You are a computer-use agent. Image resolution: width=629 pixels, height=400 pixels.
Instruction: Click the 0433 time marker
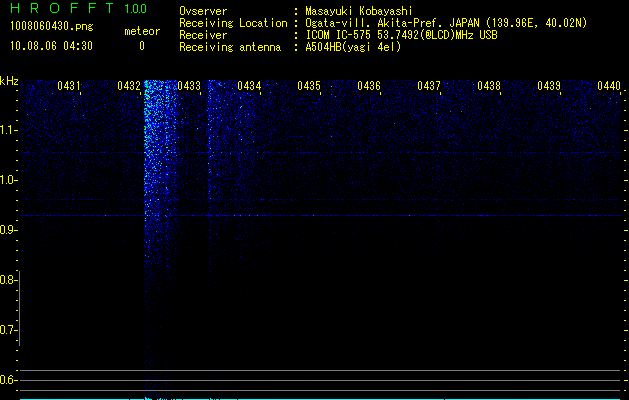click(x=189, y=86)
